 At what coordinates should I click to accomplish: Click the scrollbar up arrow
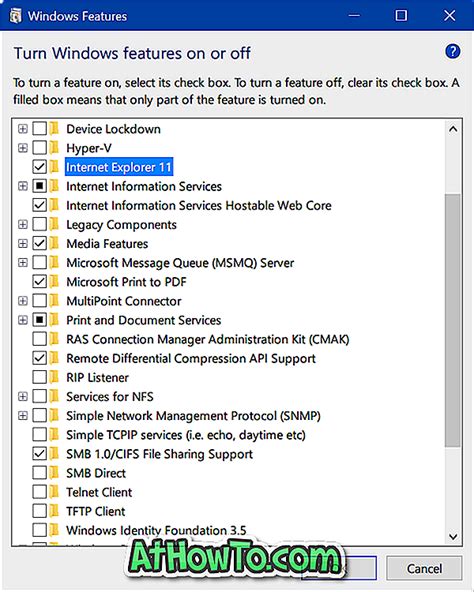pyautogui.click(x=453, y=130)
